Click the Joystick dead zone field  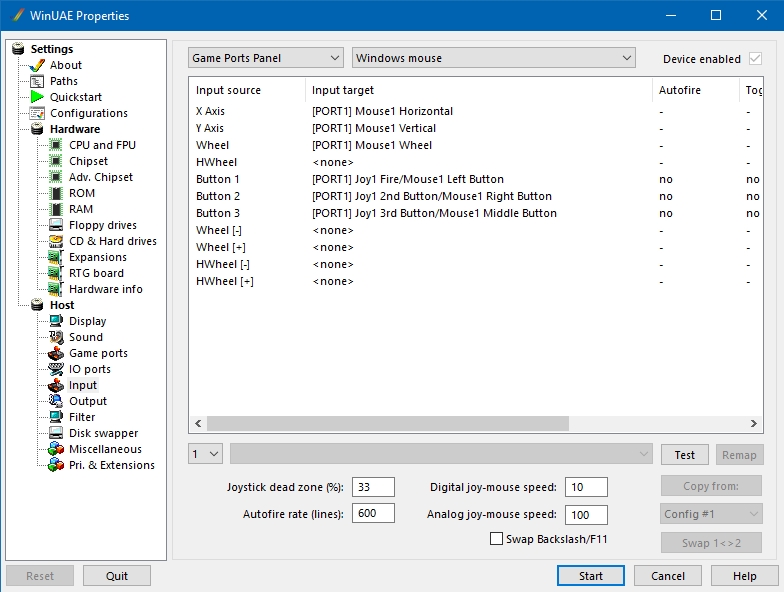coord(373,487)
